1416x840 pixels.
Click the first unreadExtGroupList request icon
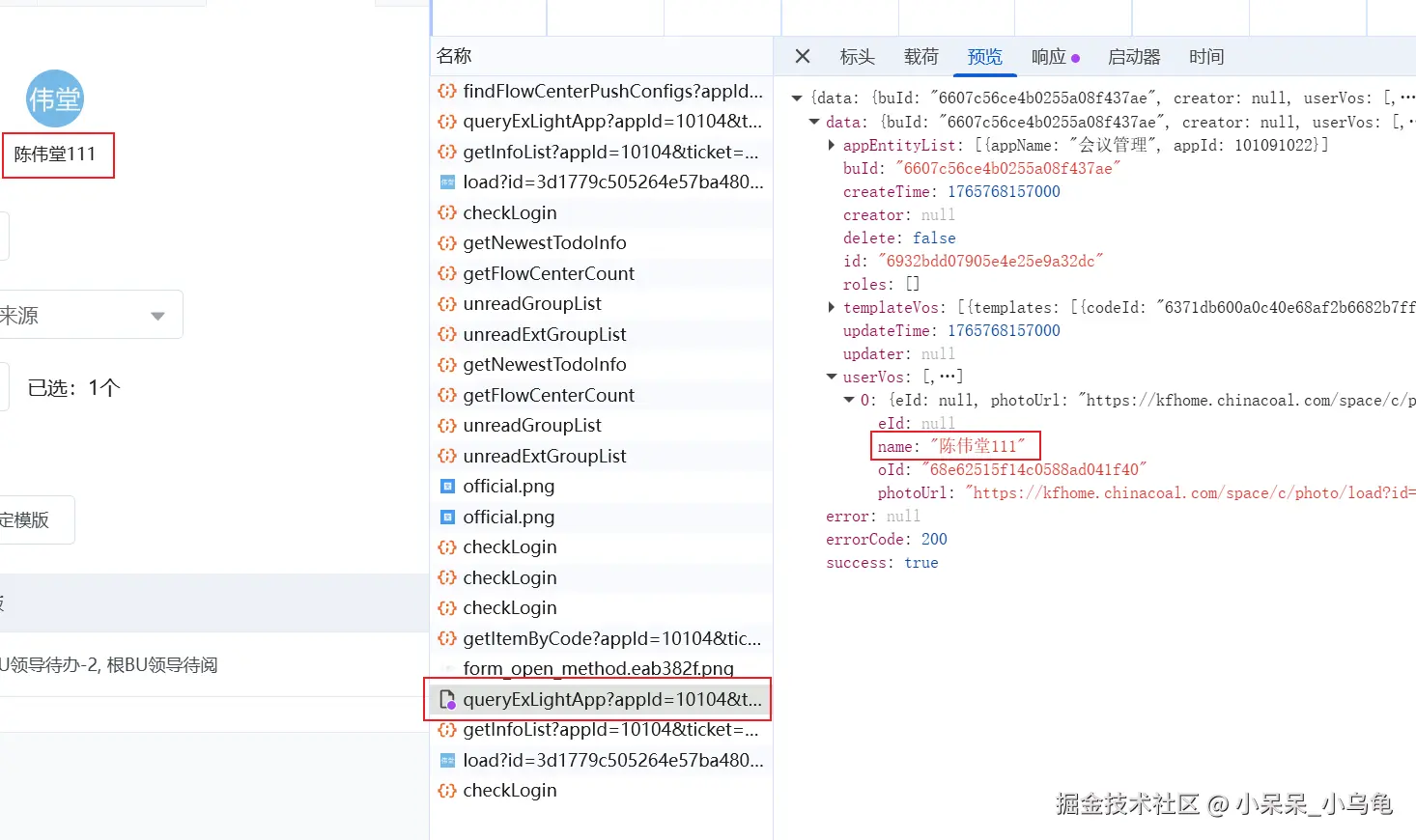(x=447, y=334)
